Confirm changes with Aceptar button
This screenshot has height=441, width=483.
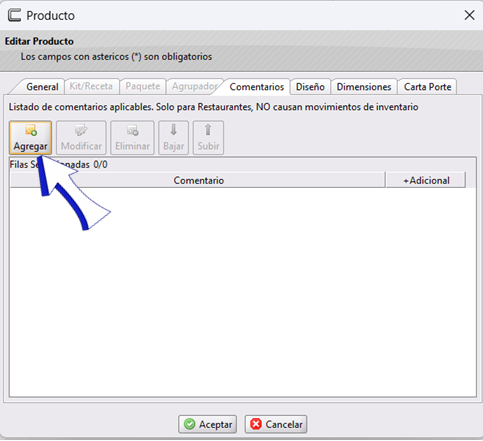point(207,424)
